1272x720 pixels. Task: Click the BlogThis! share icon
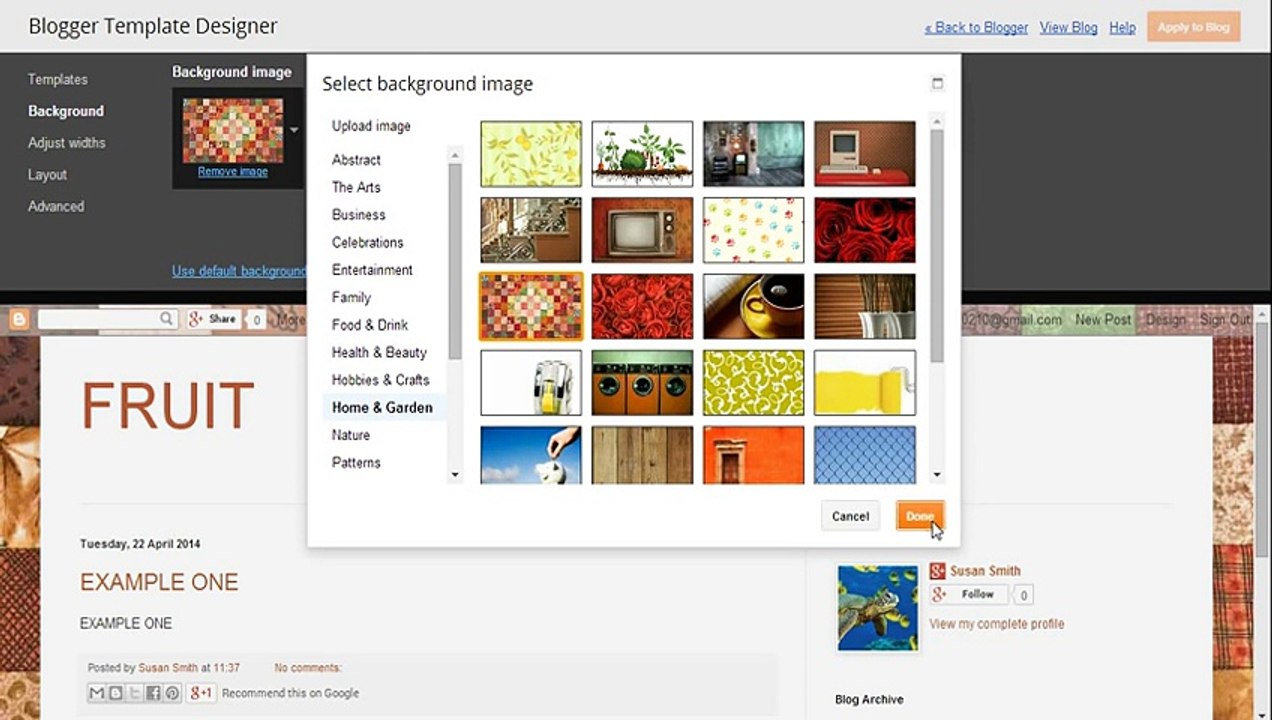[x=115, y=693]
